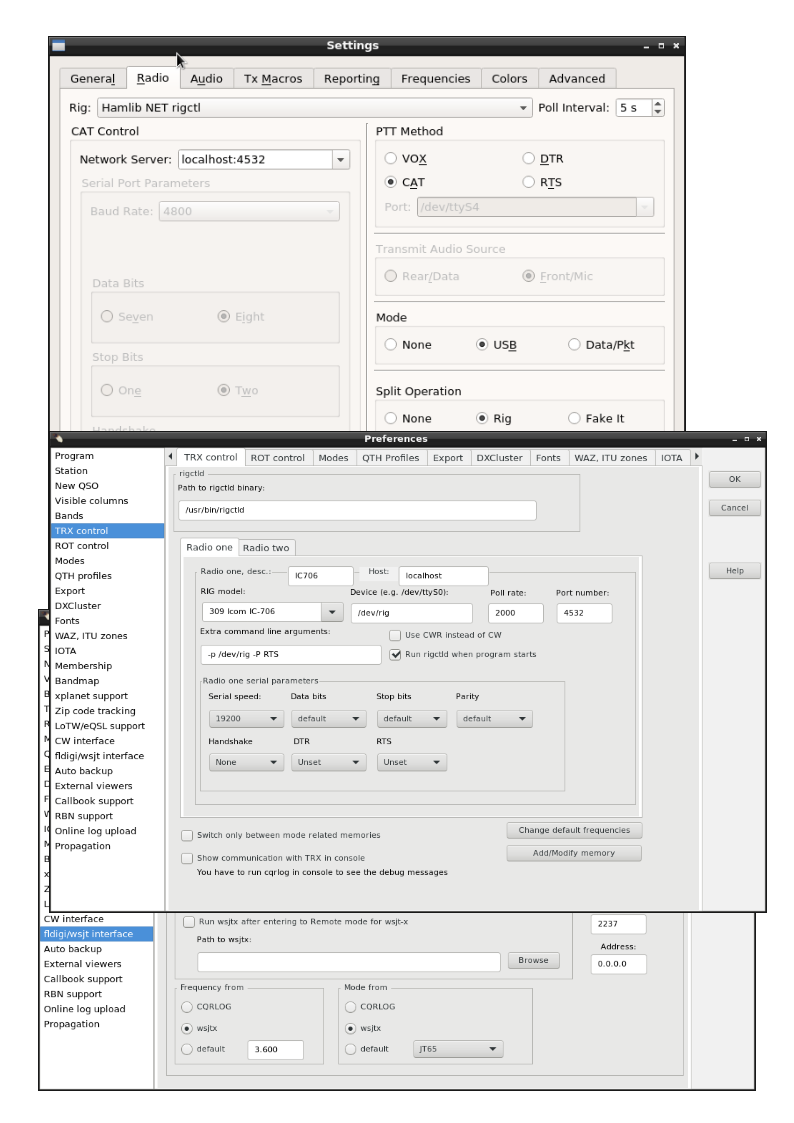Viewport: 794px width, 1123px height.
Task: Increase Poll Interval with stepper arrows
Action: pos(658,104)
